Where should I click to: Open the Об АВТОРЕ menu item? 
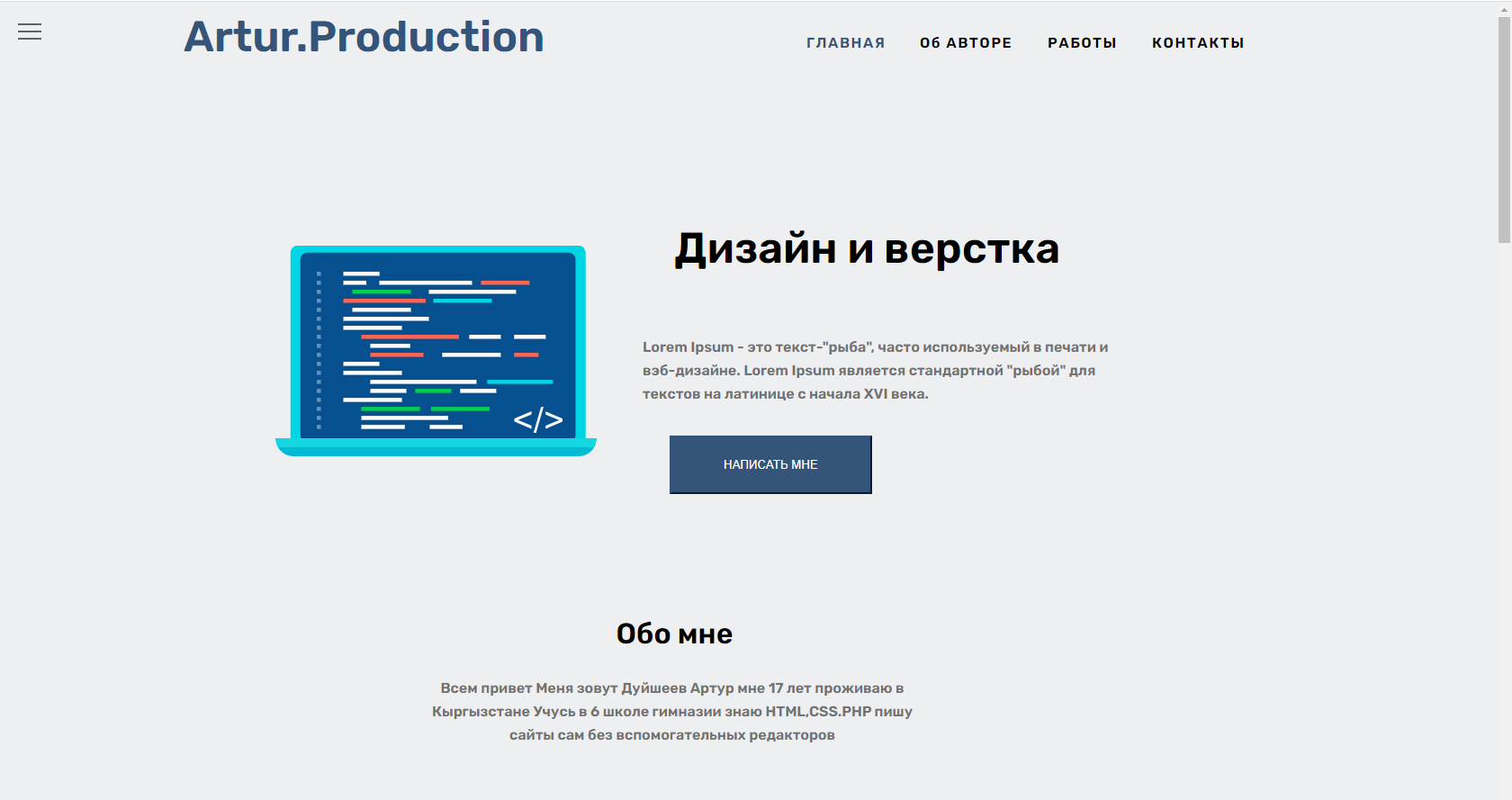click(966, 42)
